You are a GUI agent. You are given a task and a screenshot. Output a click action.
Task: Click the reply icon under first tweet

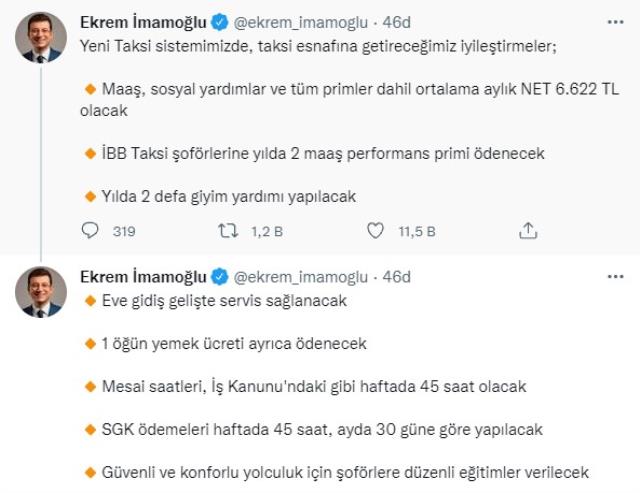[x=91, y=232]
